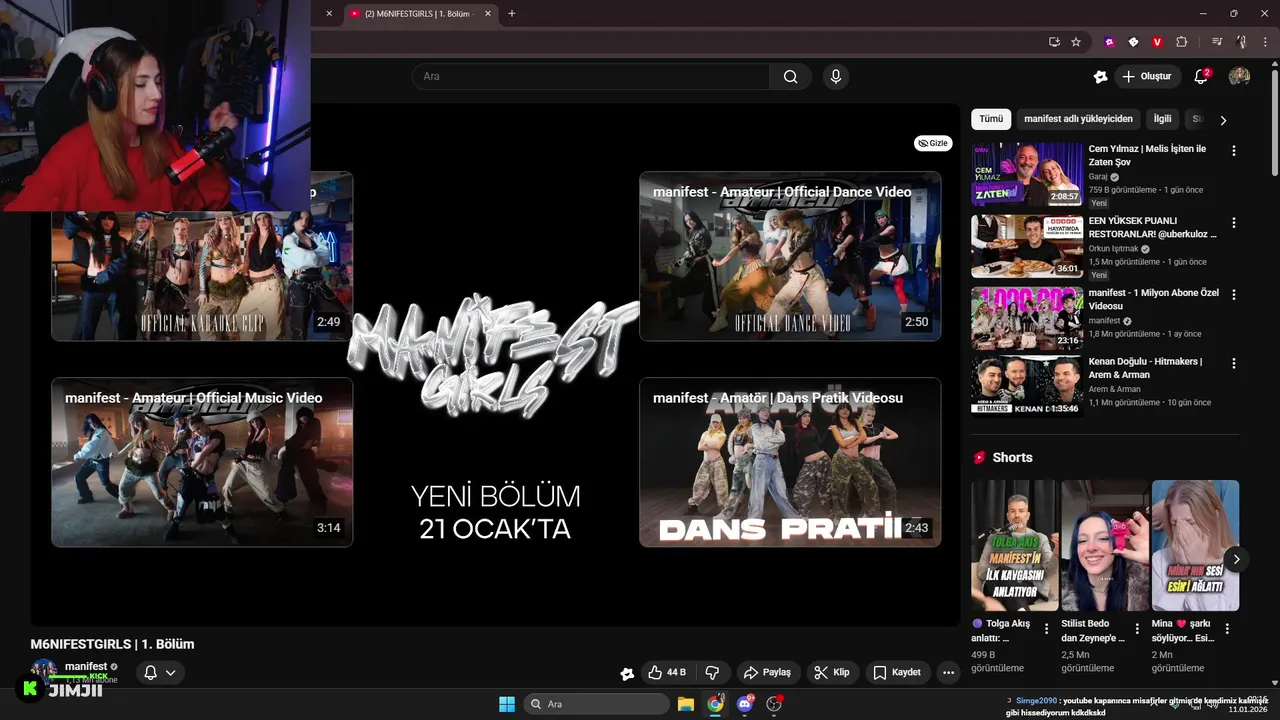This screenshot has height=720, width=1280.
Task: Open the red V browser extension
Action: 1157,42
